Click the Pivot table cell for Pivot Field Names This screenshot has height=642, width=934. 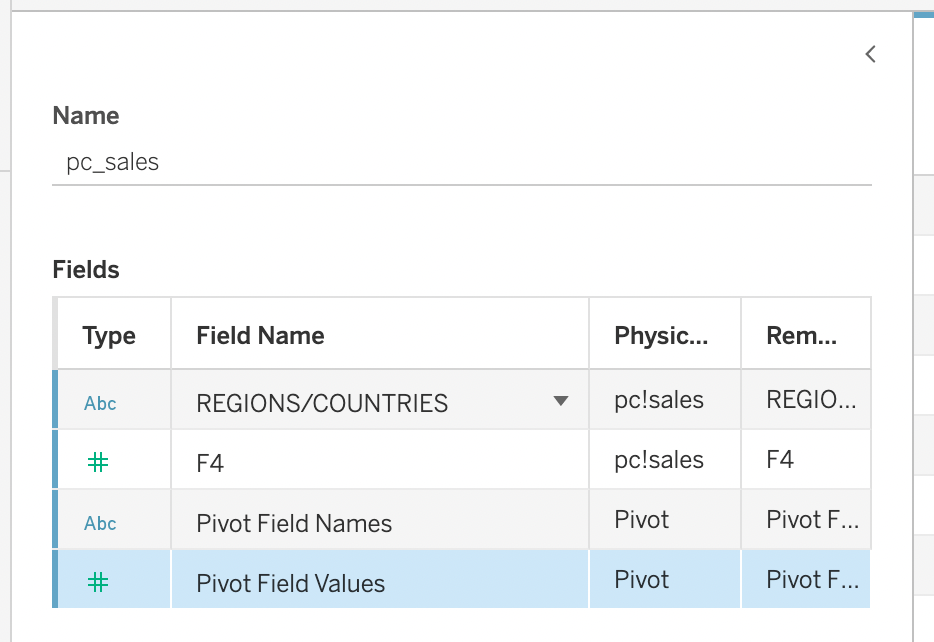[x=642, y=520]
